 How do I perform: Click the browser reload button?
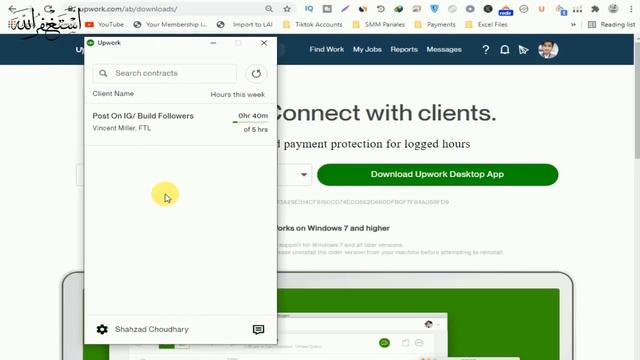click(x=49, y=9)
